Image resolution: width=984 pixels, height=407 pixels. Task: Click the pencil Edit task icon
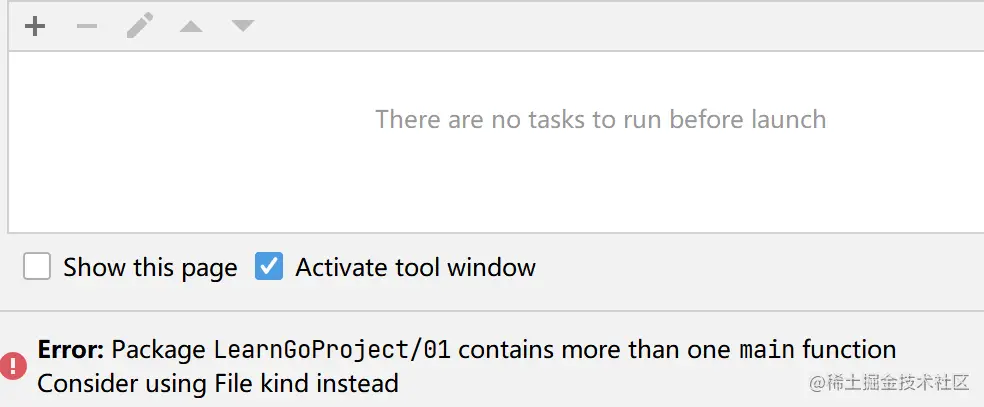pos(139,26)
